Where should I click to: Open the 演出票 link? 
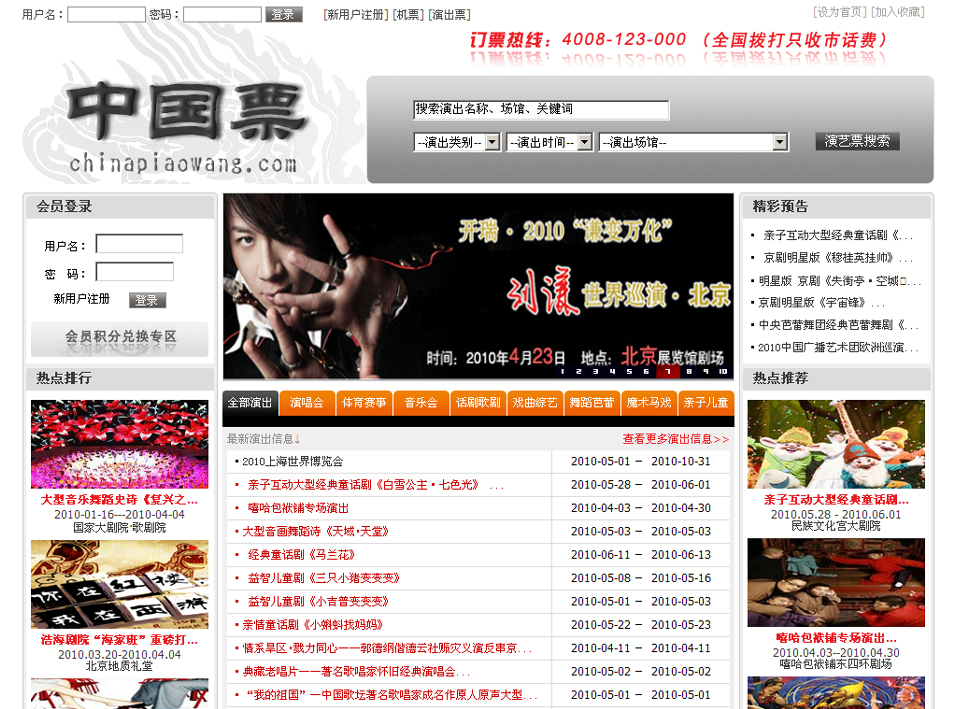coord(449,15)
